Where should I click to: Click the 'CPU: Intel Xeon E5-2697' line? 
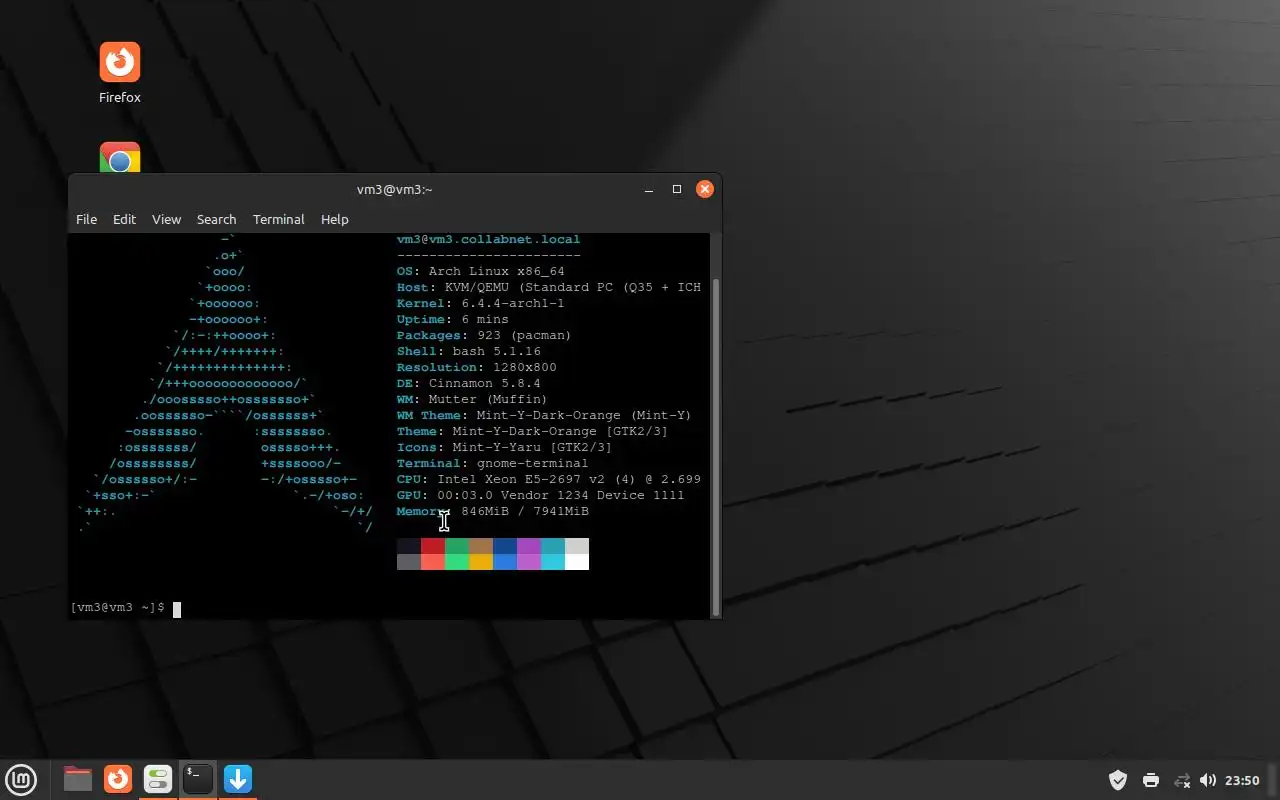click(549, 479)
